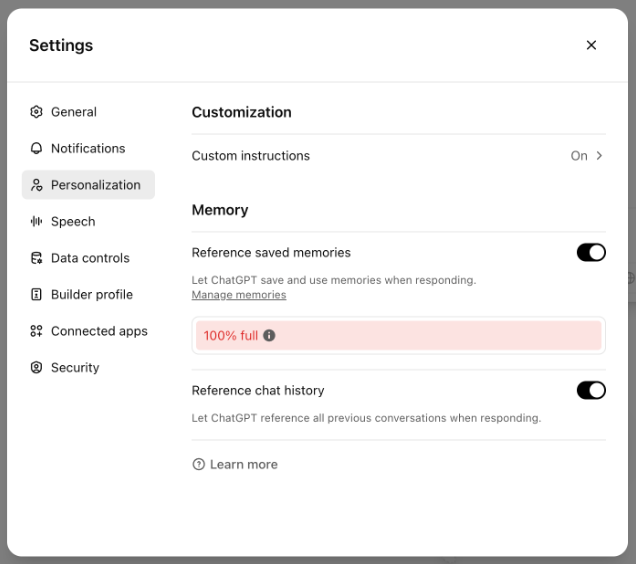The width and height of the screenshot is (636, 564).
Task: Click the Learn more link text
Action: tap(244, 464)
